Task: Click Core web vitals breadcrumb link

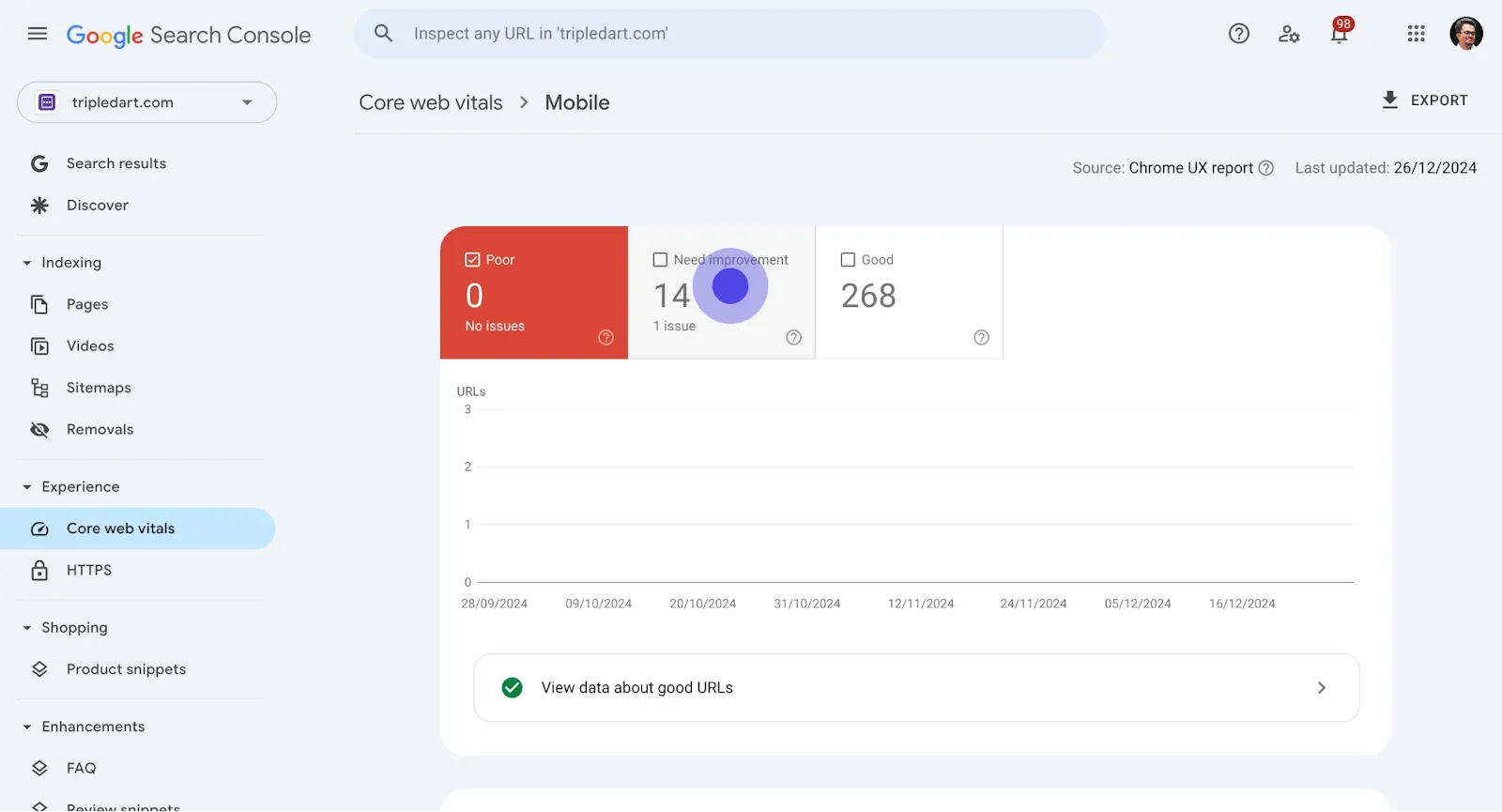Action: pyautogui.click(x=431, y=102)
